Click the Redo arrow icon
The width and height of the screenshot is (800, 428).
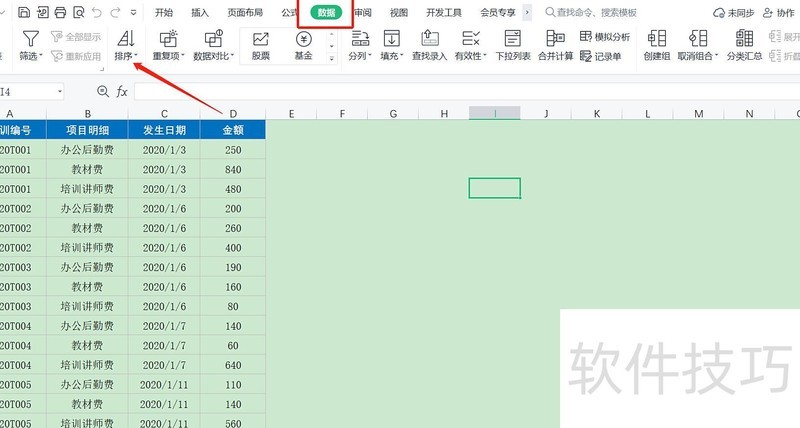115,12
